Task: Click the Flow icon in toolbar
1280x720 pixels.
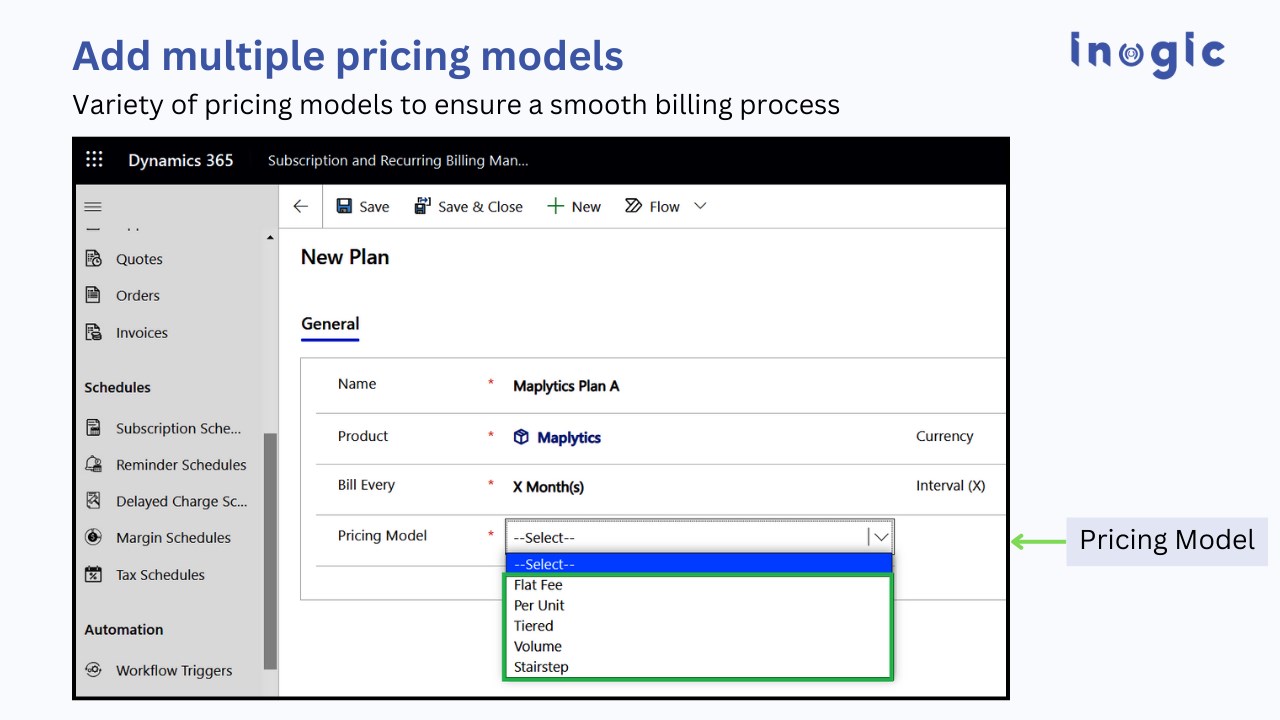Action: (633, 206)
